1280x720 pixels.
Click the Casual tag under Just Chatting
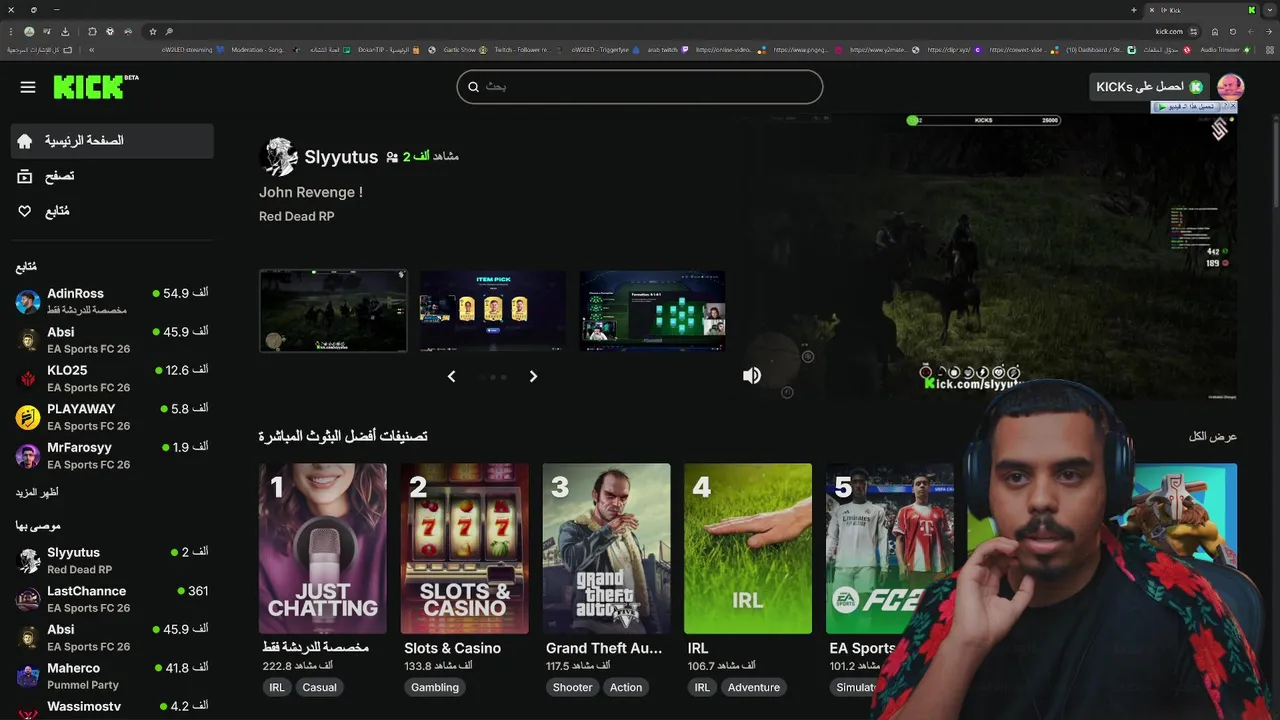point(320,687)
